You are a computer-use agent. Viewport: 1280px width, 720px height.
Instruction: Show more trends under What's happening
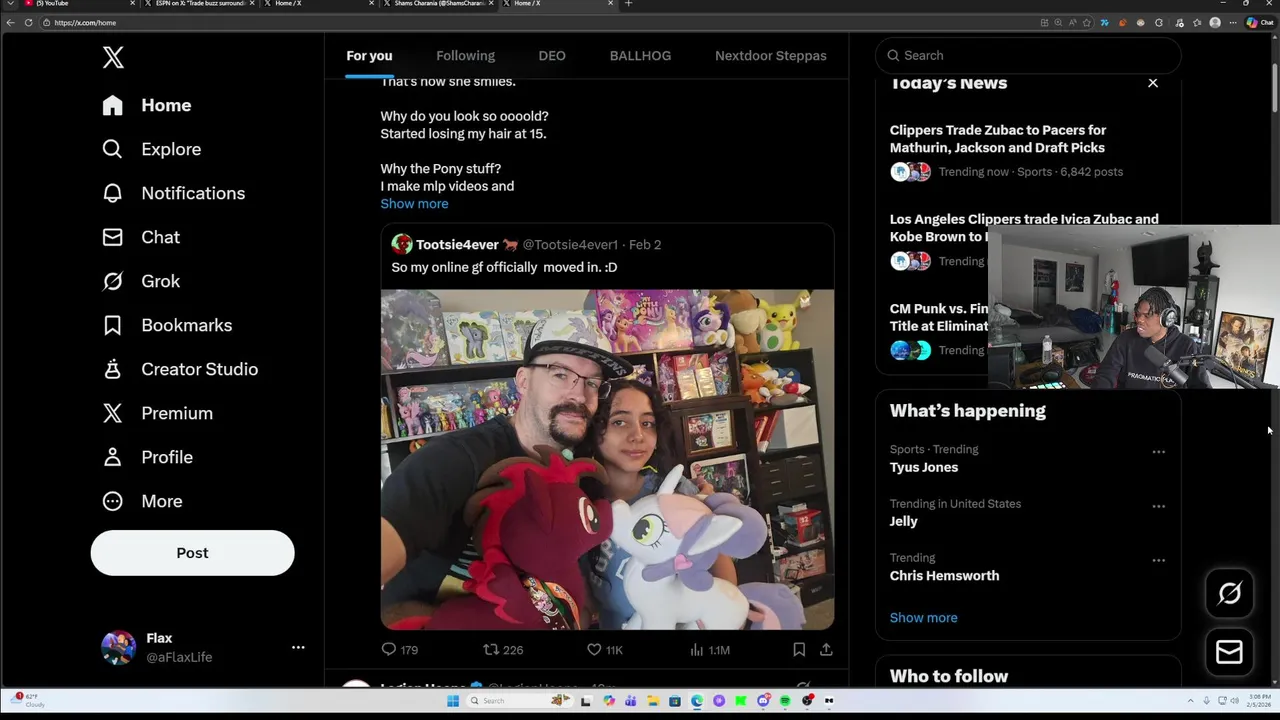pos(923,618)
